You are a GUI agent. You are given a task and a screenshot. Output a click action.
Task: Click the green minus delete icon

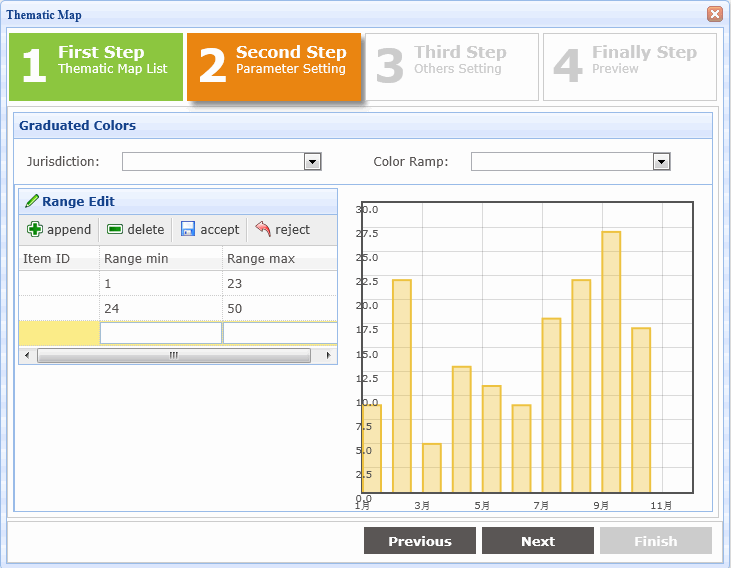[x=115, y=229]
